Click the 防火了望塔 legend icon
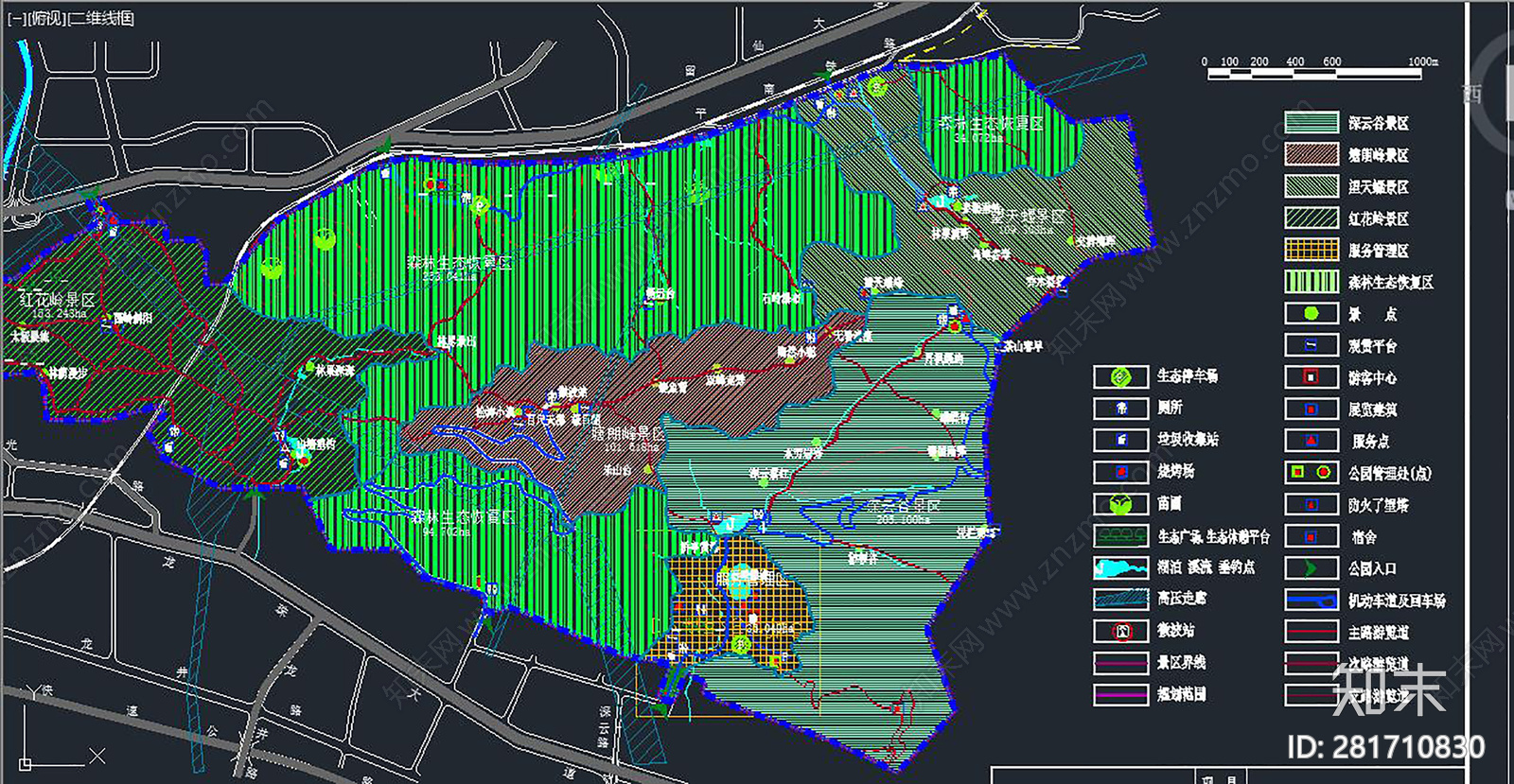Viewport: 1514px width, 784px height. (x=1311, y=504)
